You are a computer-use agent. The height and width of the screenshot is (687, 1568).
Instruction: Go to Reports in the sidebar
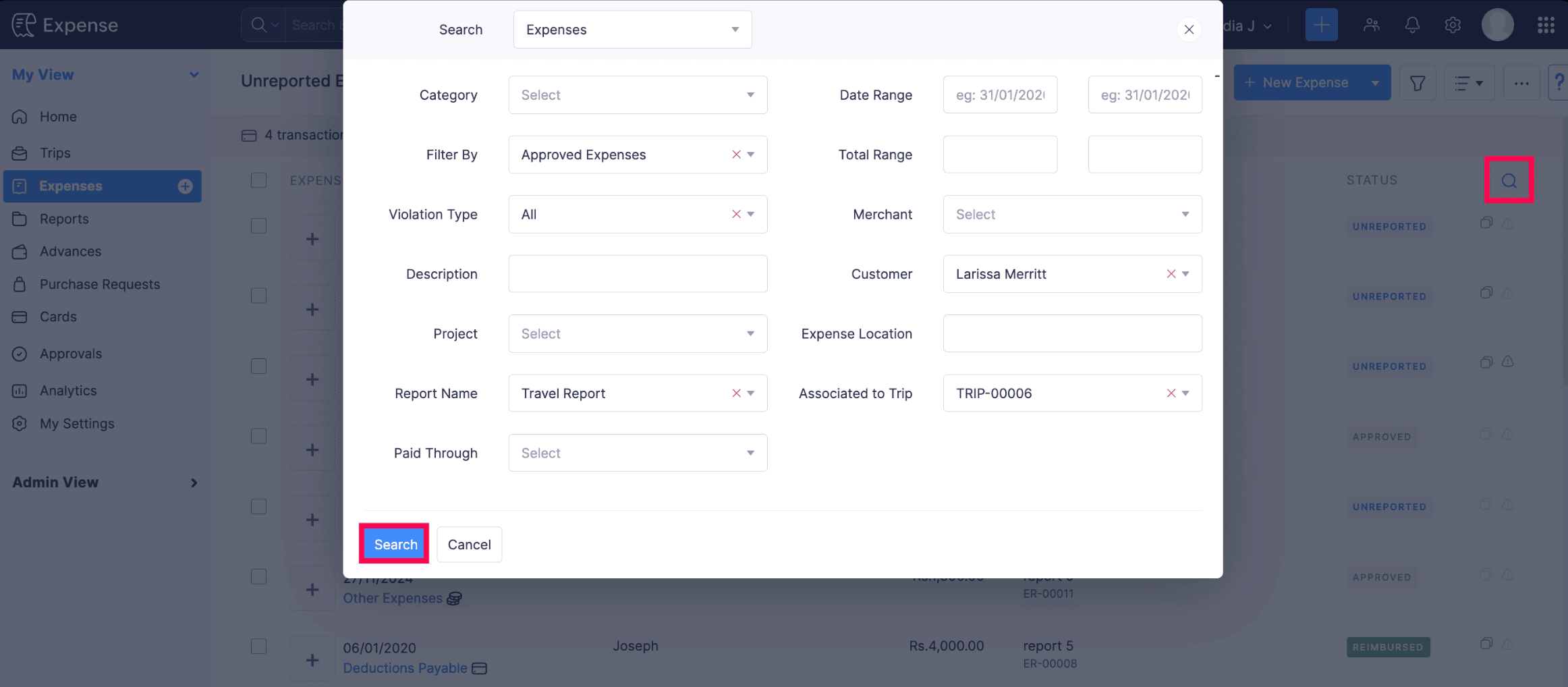[x=64, y=219]
